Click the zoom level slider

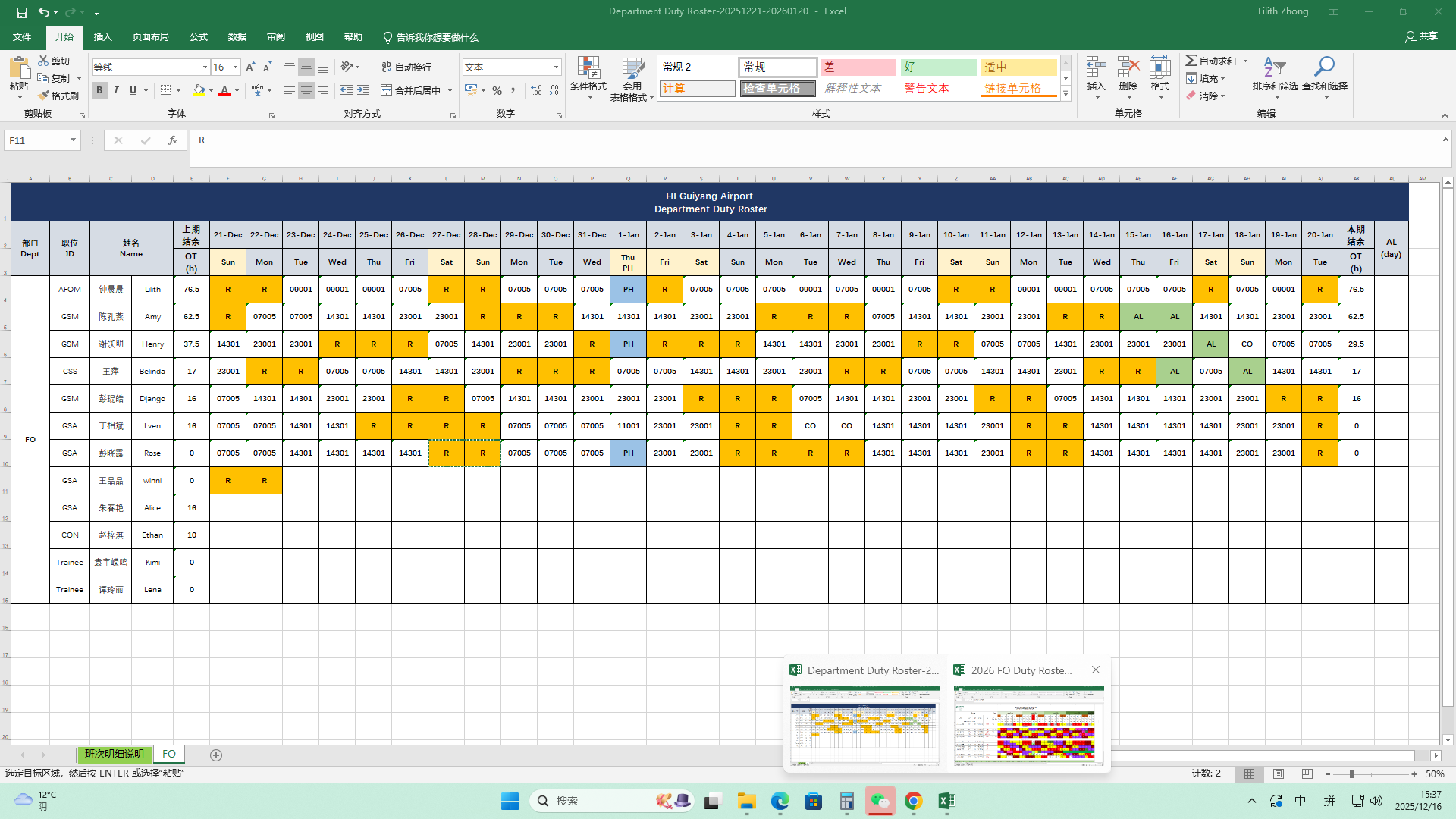1351,774
